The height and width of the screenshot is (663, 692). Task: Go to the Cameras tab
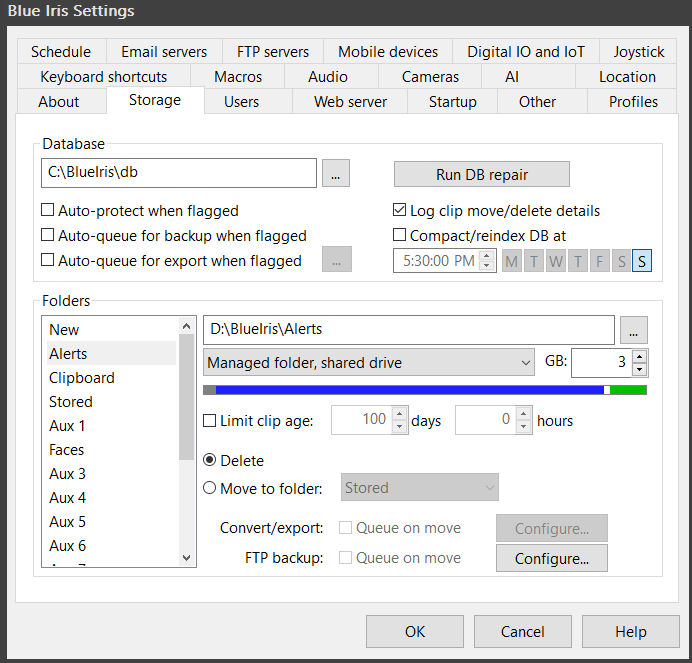point(430,77)
